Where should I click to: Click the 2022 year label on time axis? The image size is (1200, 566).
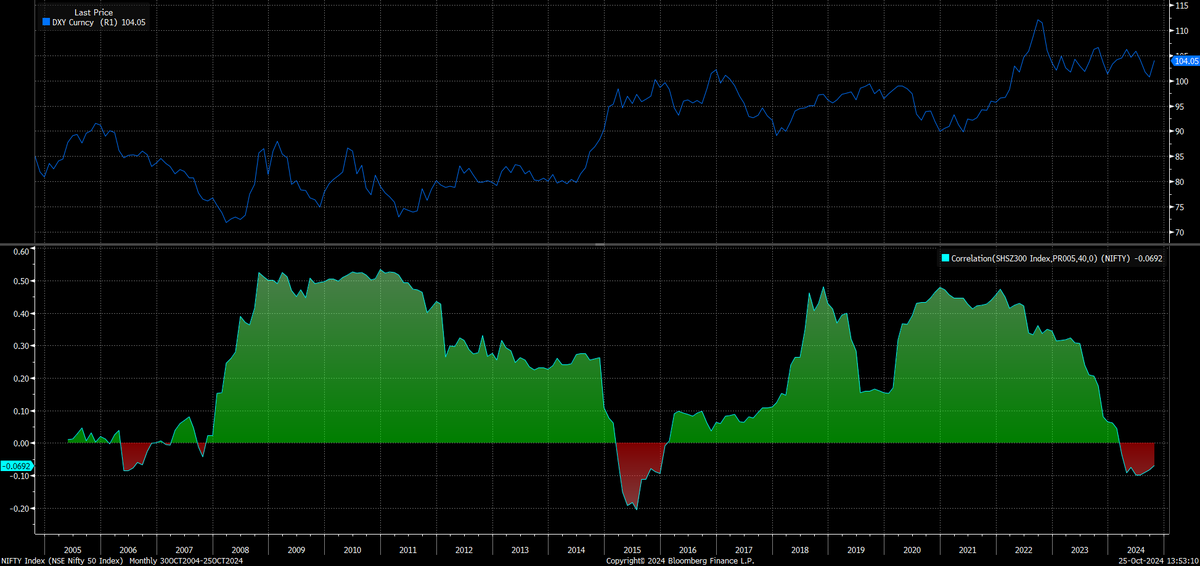(x=1024, y=550)
